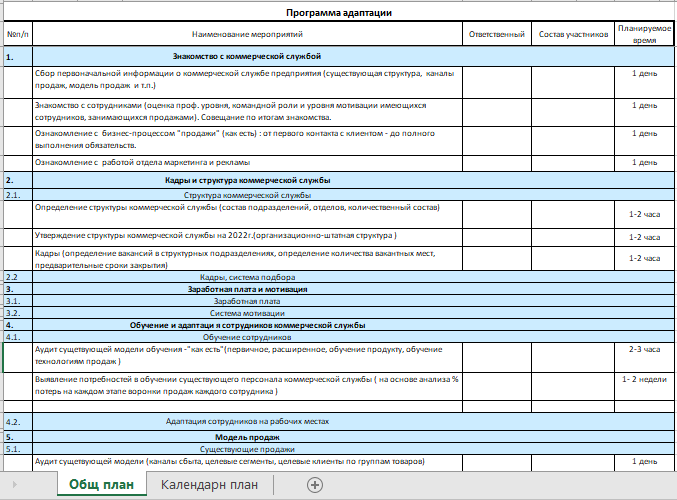Click the Ответственный column header
This screenshot has width=677, height=500.
point(496,34)
